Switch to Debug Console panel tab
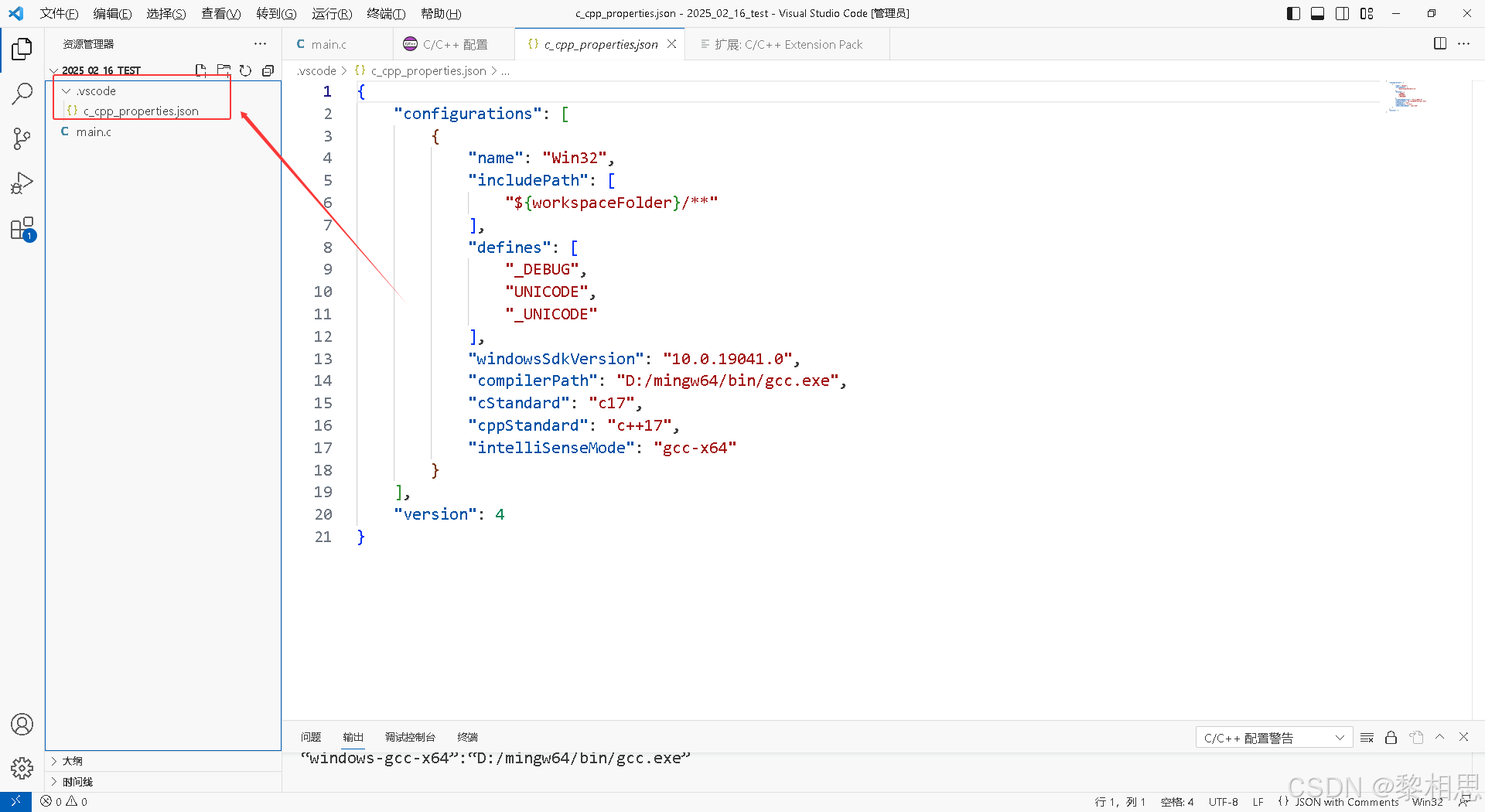 [411, 737]
